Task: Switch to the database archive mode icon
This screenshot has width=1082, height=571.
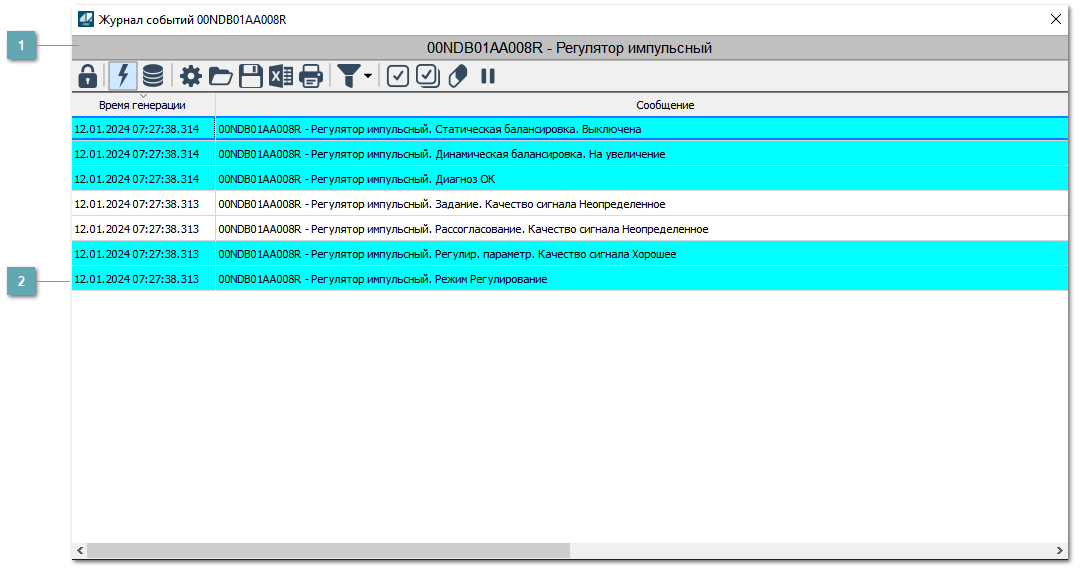Action: tap(153, 76)
